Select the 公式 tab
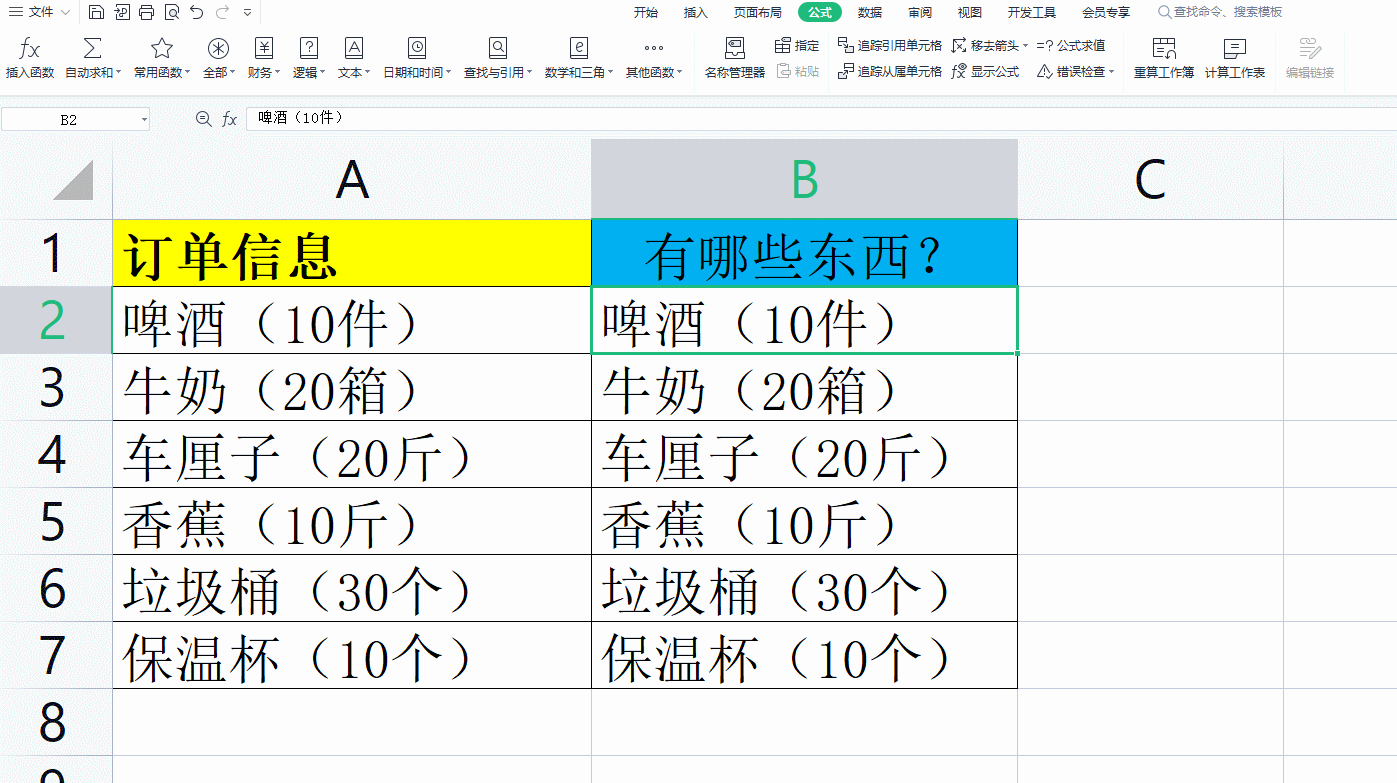The height and width of the screenshot is (783, 1397). coord(820,12)
